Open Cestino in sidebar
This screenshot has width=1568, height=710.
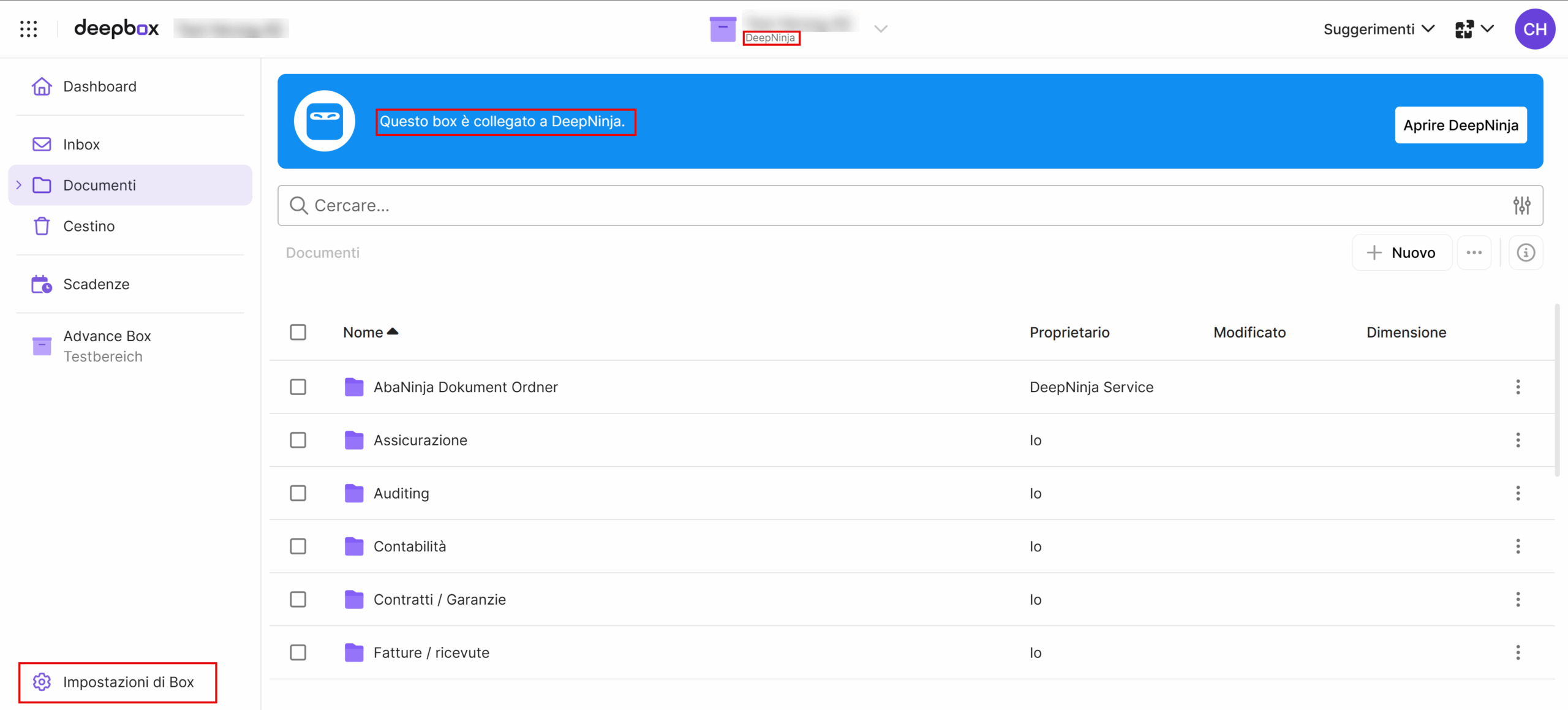tap(130, 226)
